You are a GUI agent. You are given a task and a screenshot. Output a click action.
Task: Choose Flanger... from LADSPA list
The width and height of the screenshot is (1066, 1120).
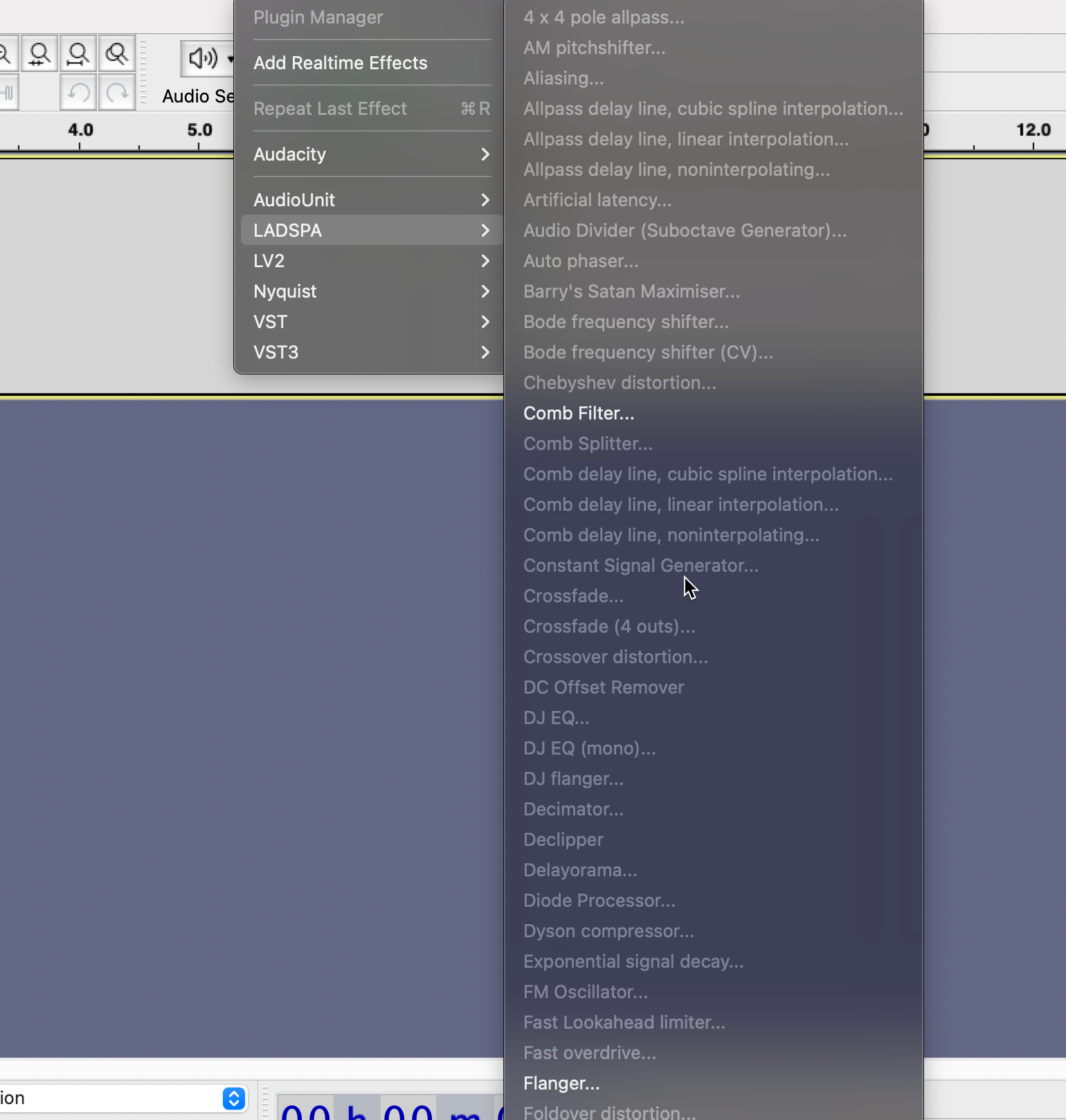pos(714,1083)
